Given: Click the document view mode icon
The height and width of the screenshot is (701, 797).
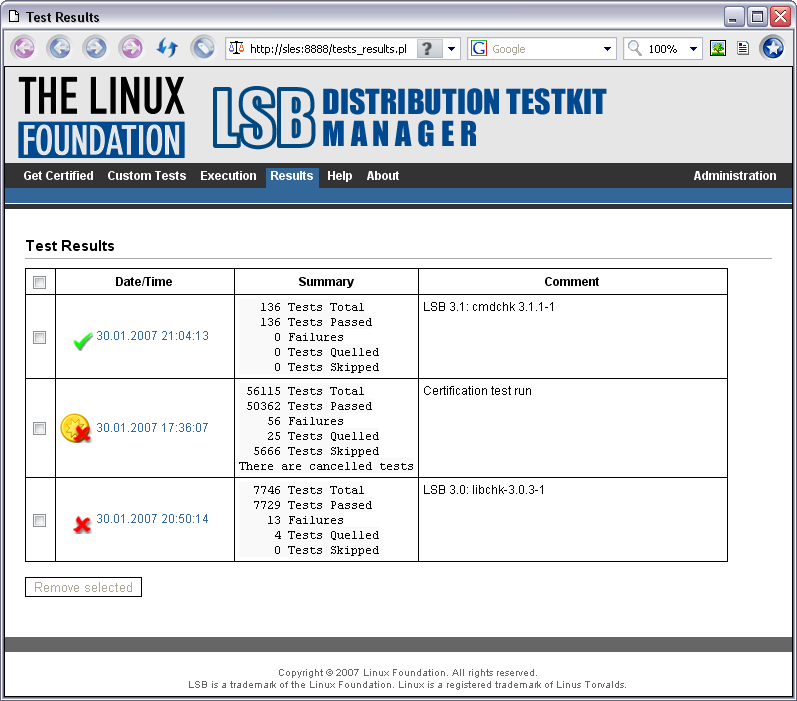Looking at the screenshot, I should pyautogui.click(x=743, y=48).
